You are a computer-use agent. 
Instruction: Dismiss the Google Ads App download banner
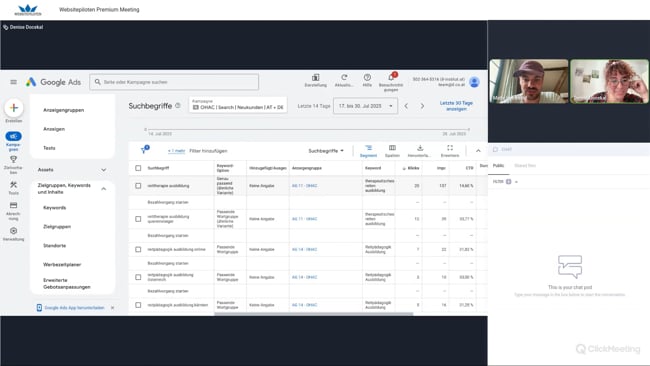point(112,308)
